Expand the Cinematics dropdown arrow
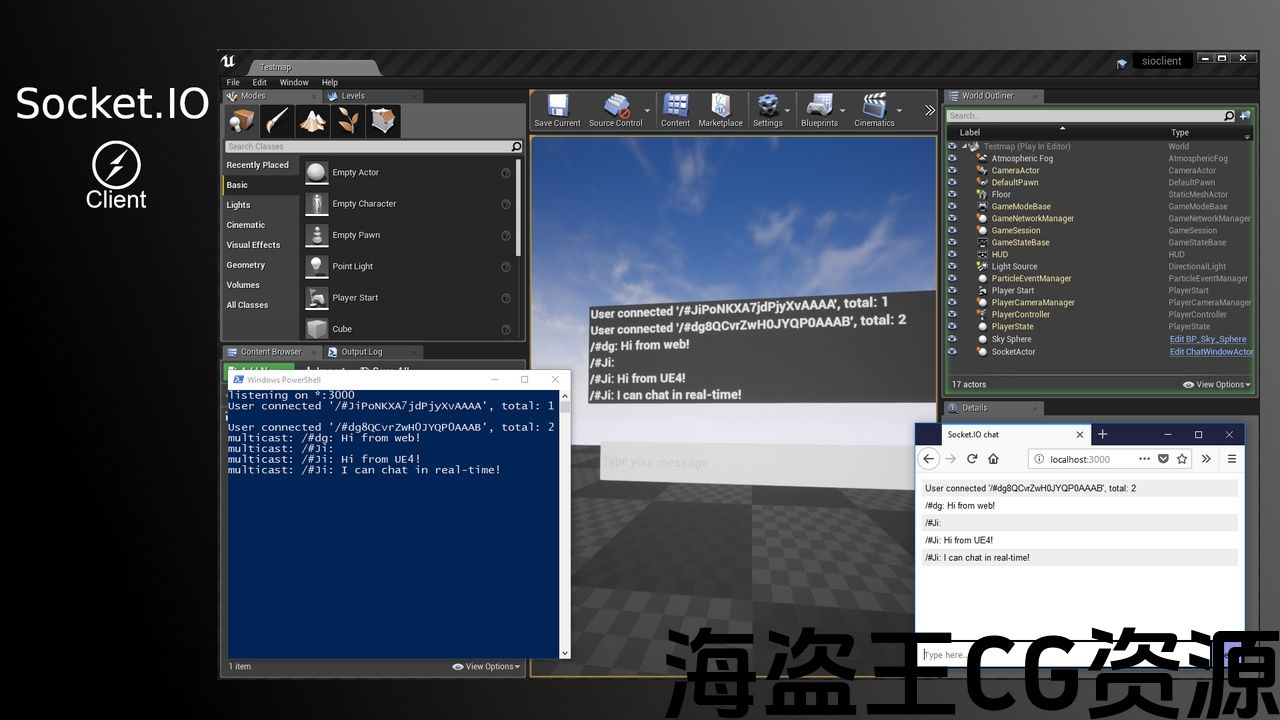 pyautogui.click(x=899, y=110)
